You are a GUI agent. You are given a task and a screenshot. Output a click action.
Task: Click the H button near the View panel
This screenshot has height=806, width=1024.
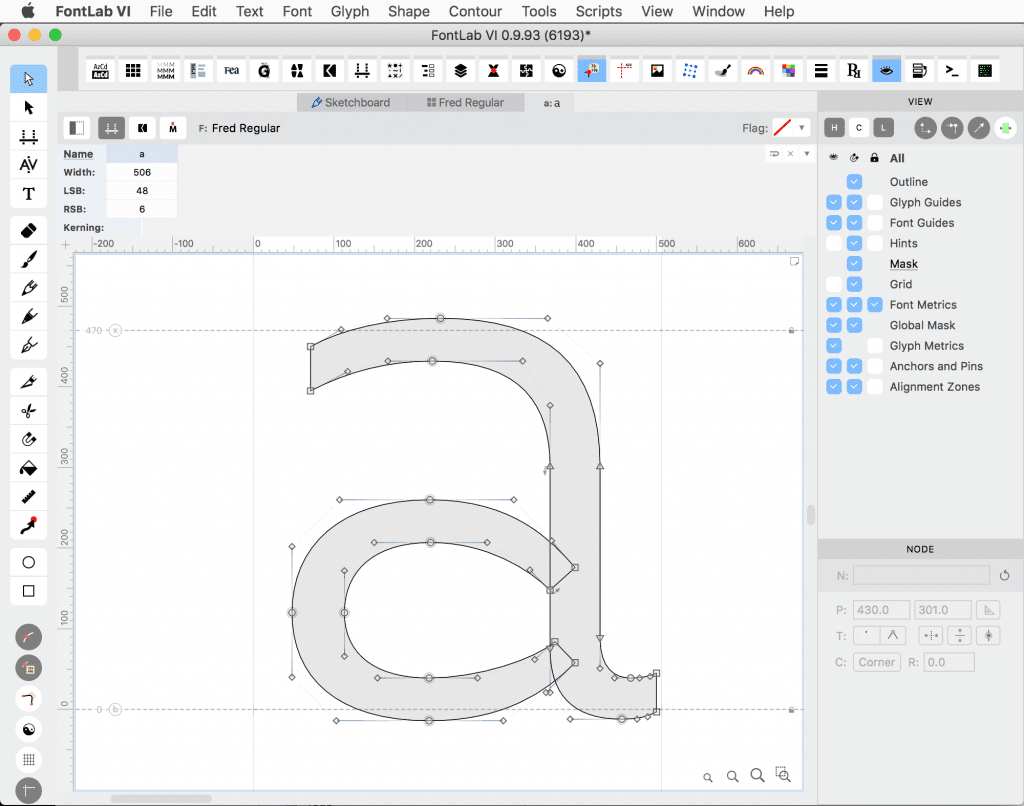click(833, 127)
